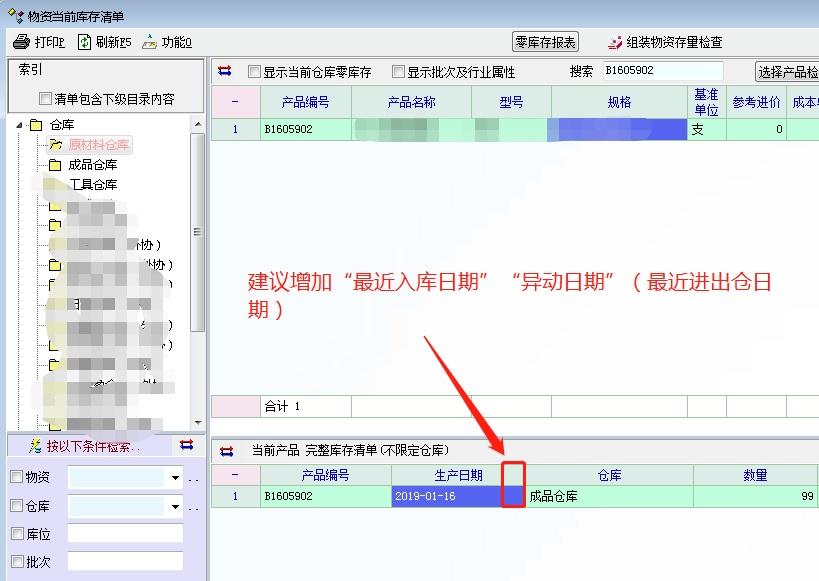Click the 零库存报表 button

point(545,42)
